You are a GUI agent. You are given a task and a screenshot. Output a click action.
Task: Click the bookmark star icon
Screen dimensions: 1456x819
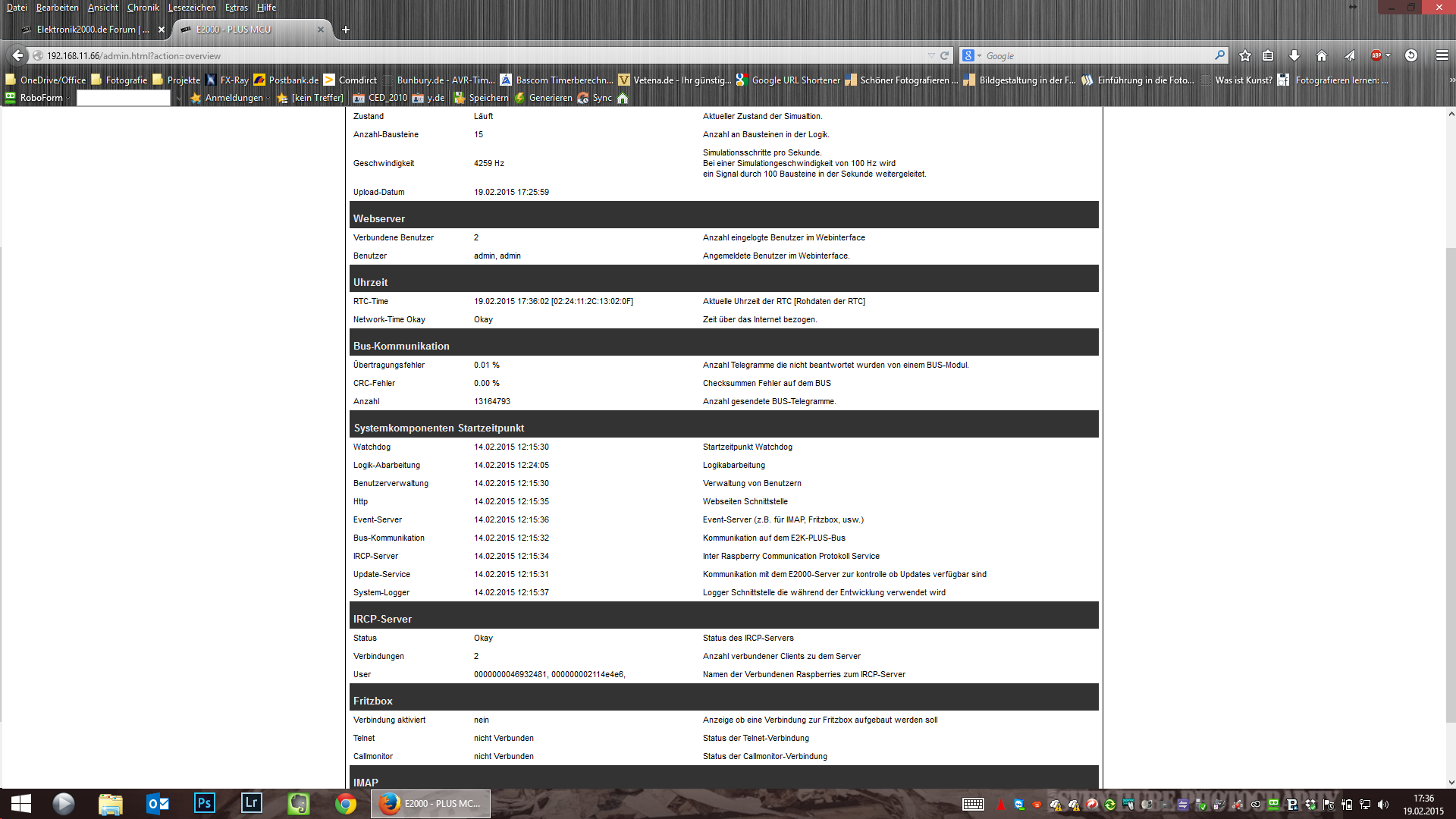(x=1245, y=55)
